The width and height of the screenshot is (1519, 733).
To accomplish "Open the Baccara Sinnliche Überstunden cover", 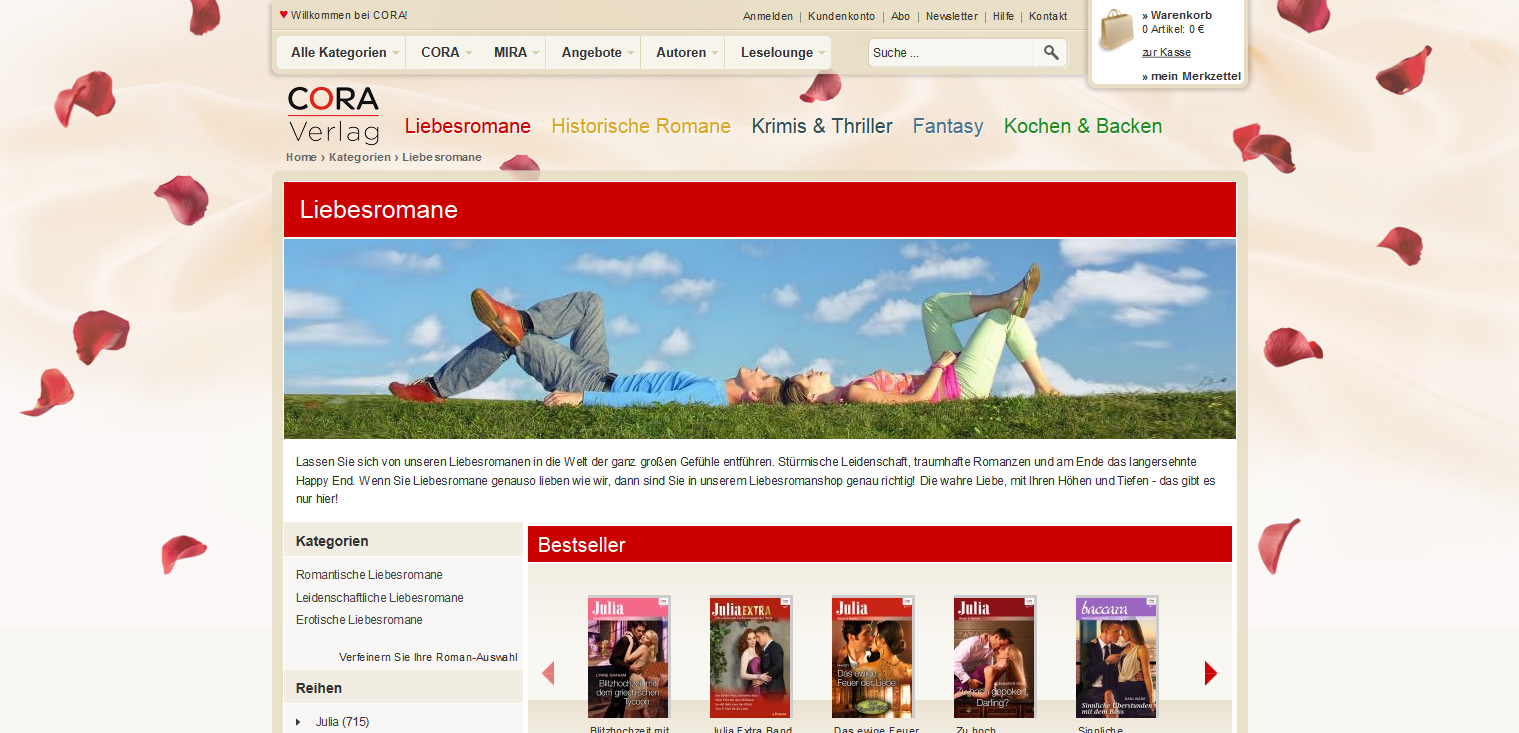I will [1117, 657].
